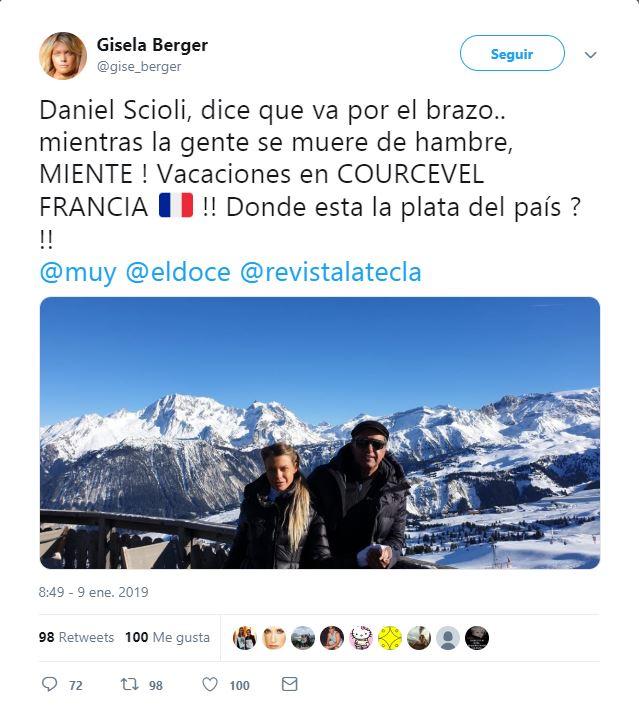Send tweet by direct message envelope icon
The height and width of the screenshot is (719, 639).
289,685
